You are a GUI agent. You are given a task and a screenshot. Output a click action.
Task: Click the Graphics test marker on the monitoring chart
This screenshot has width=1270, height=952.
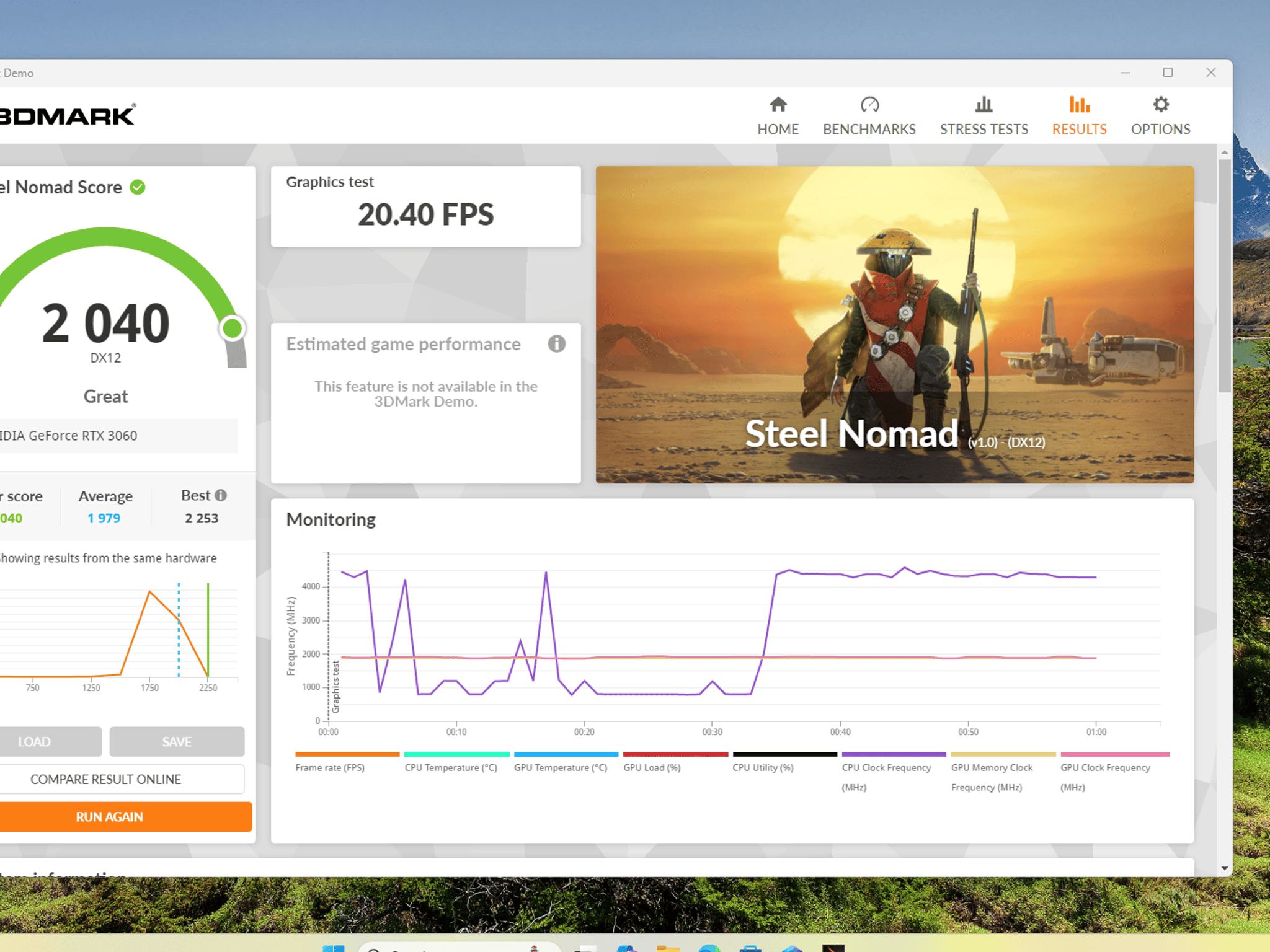[x=335, y=687]
